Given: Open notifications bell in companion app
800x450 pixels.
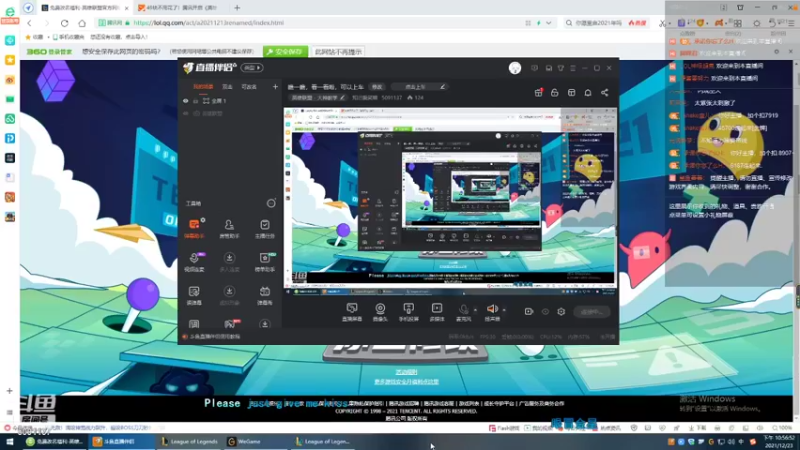Looking at the screenshot, I should tap(588, 92).
